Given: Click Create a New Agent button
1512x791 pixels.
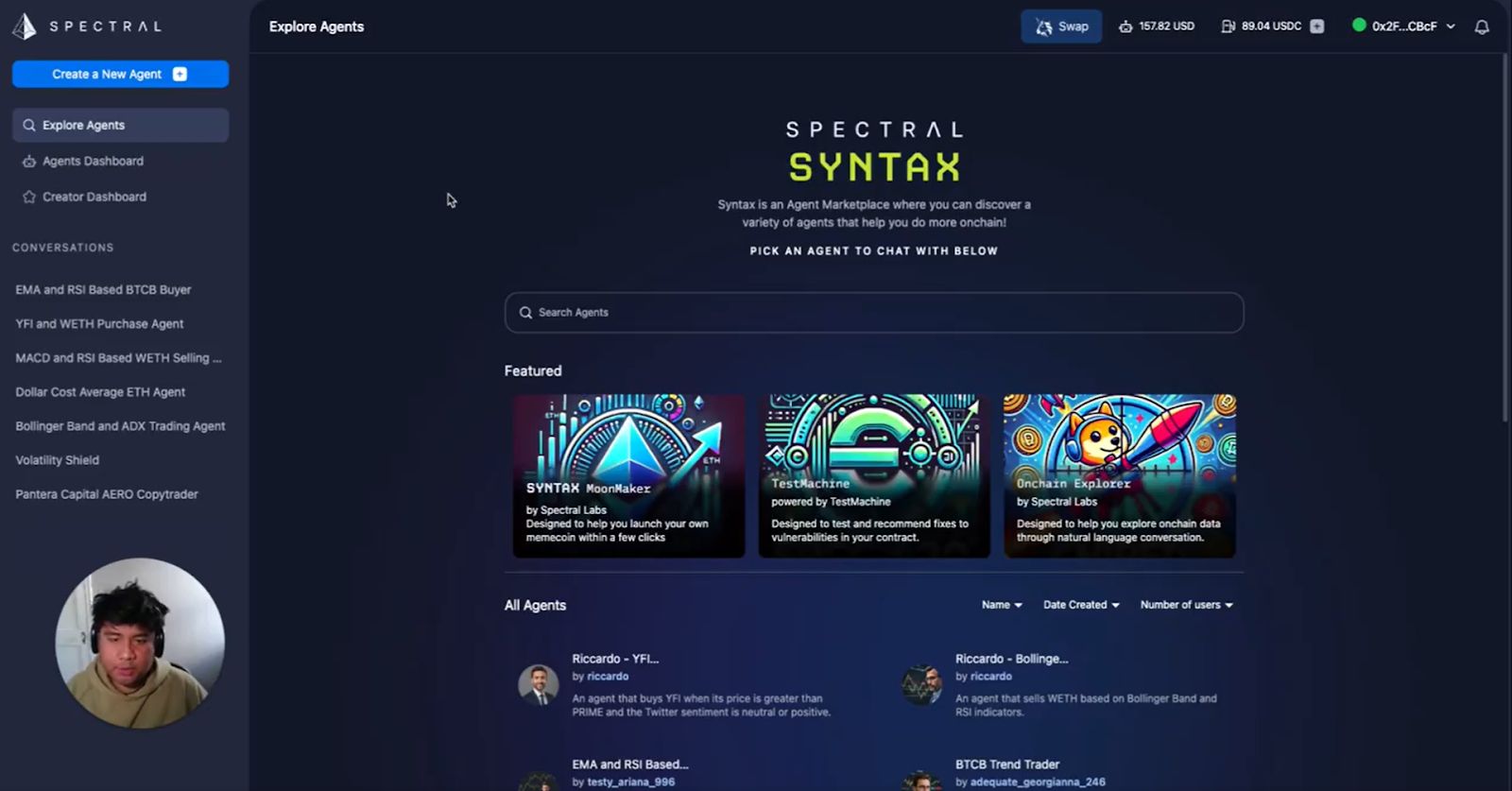Looking at the screenshot, I should [x=120, y=74].
